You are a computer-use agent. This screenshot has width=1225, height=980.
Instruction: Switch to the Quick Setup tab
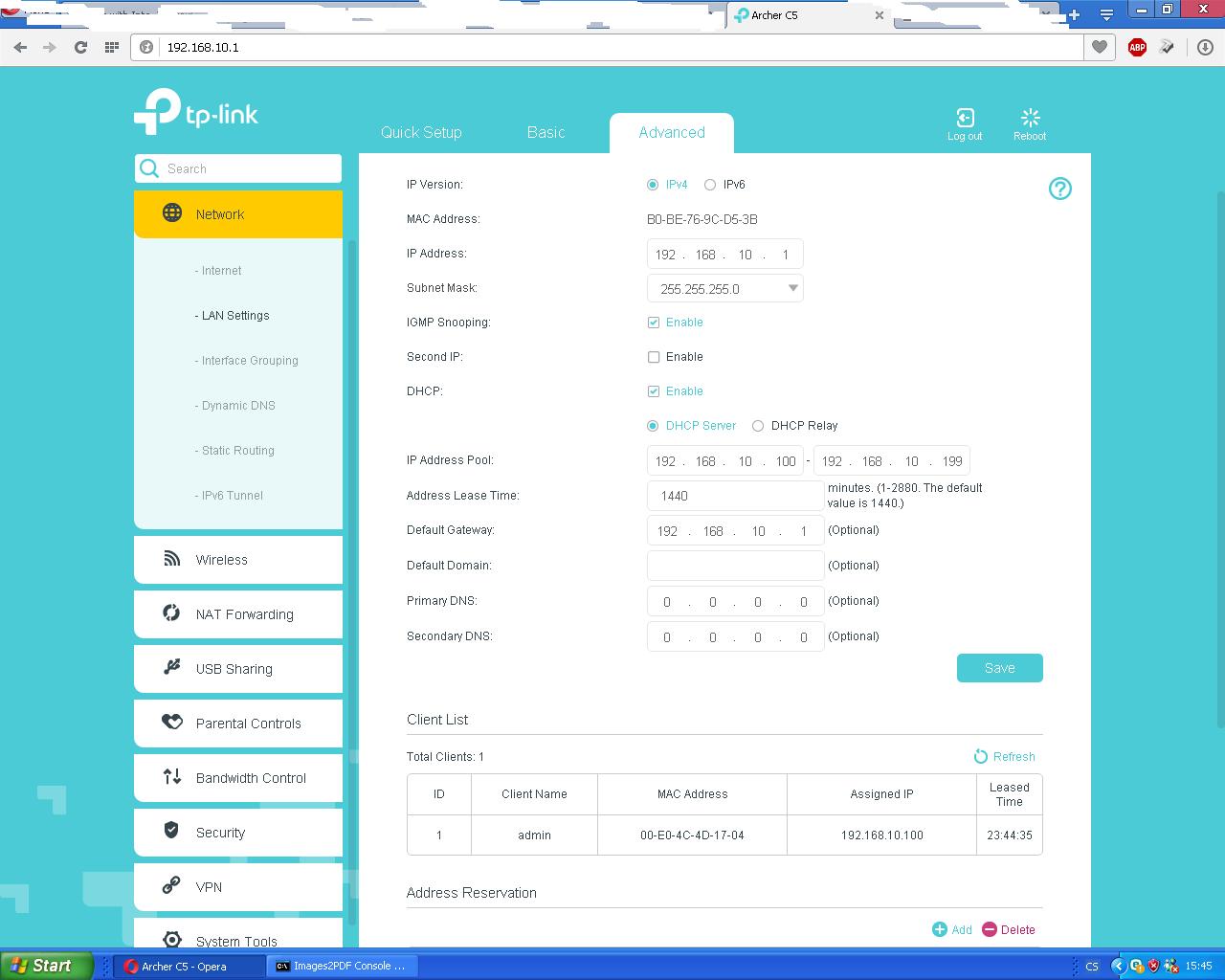pos(421,133)
